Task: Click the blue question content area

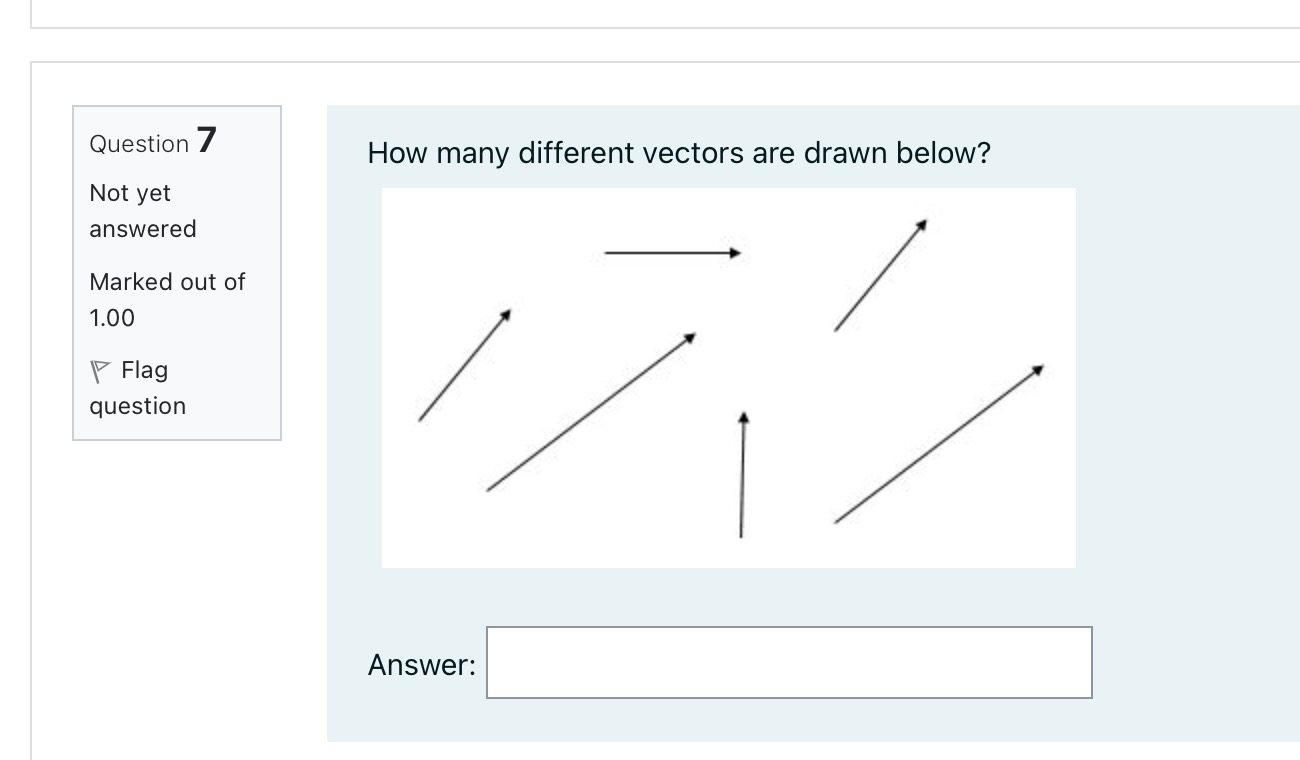Action: coord(1180,400)
